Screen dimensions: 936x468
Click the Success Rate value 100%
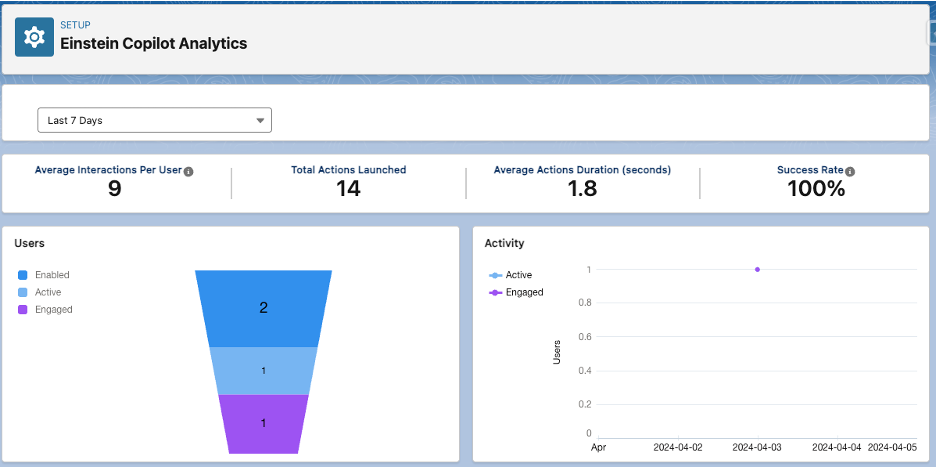tap(816, 189)
